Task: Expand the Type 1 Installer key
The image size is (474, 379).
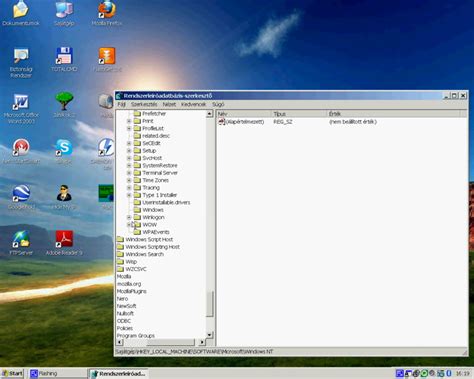Action: pyautogui.click(x=129, y=195)
